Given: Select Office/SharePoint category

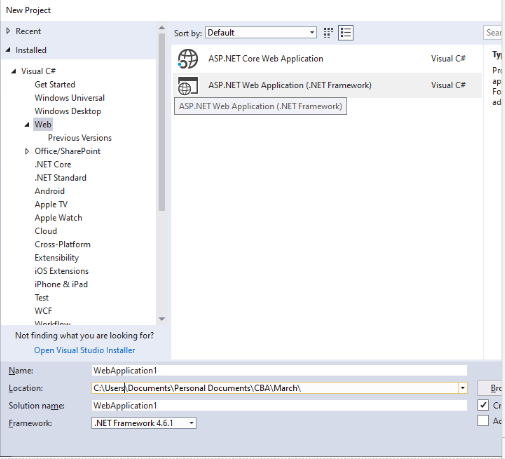Looking at the screenshot, I should 67,151.
